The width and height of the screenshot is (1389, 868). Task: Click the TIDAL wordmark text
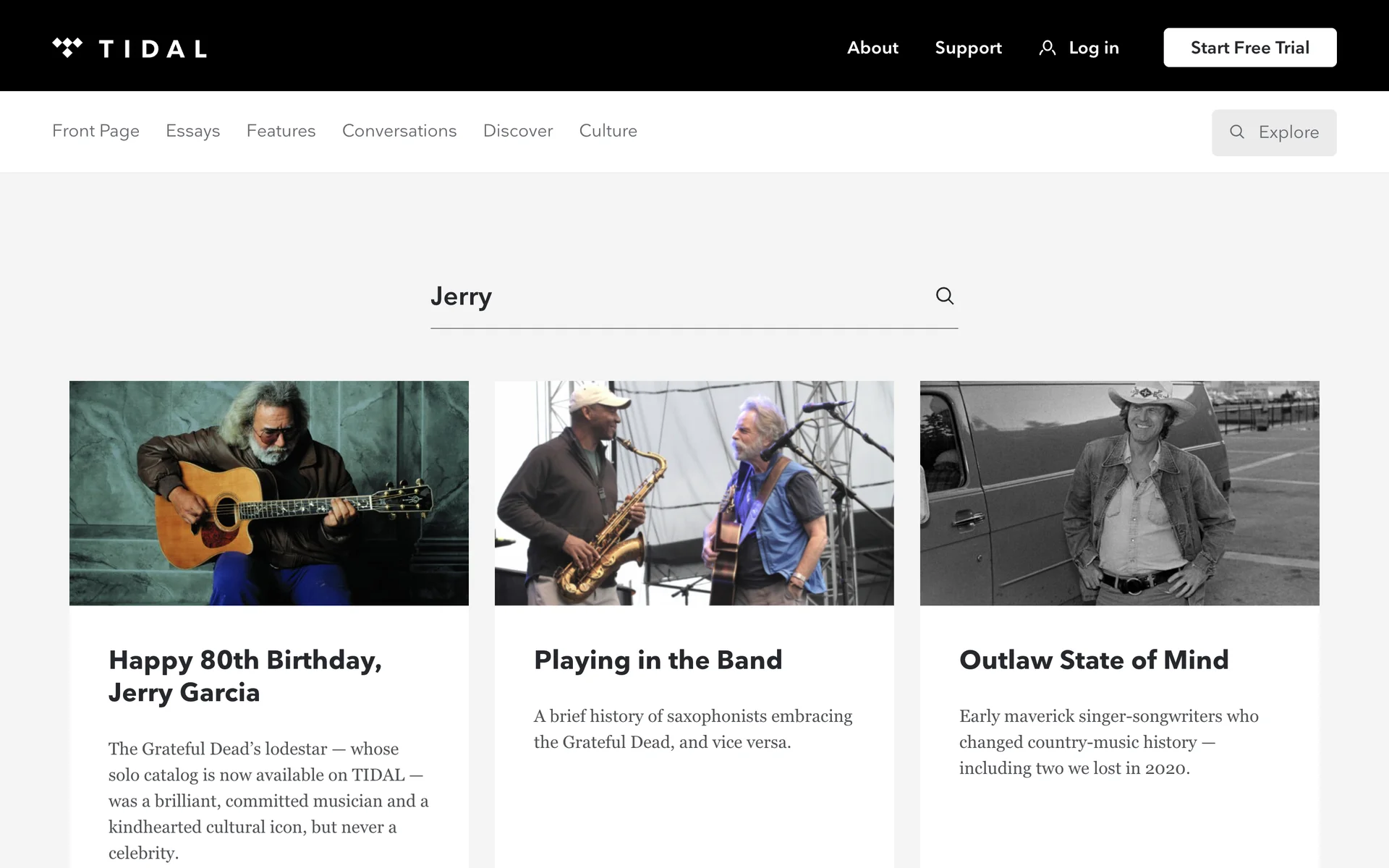pyautogui.click(x=153, y=49)
